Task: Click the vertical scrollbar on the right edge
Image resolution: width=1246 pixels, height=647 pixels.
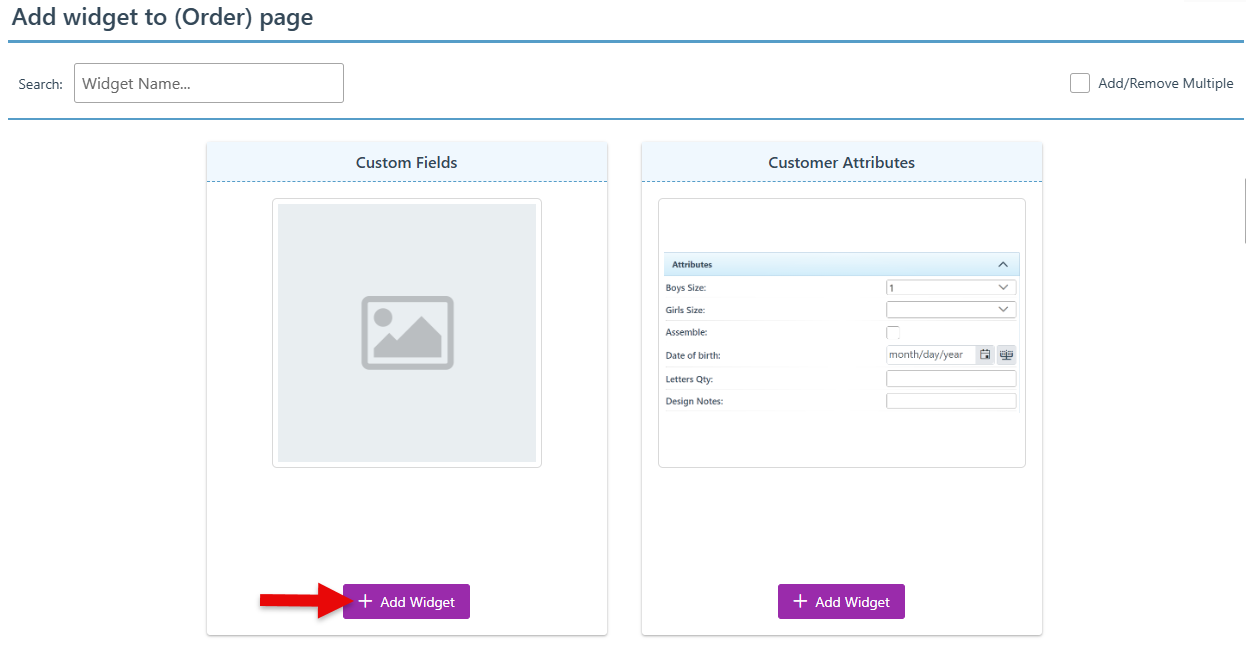Action: pyautogui.click(x=1244, y=210)
